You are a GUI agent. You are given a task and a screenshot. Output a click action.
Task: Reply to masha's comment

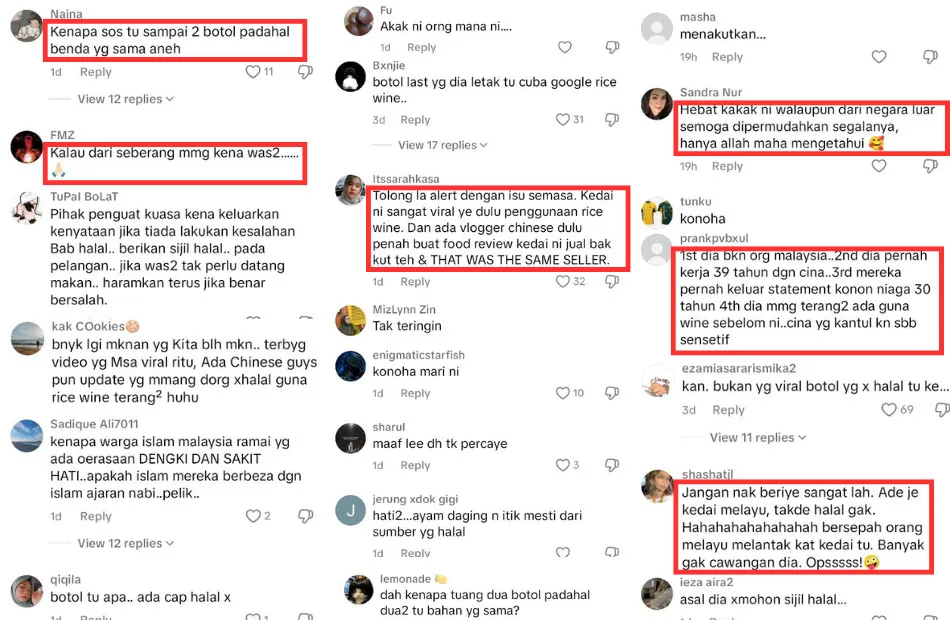(x=727, y=57)
